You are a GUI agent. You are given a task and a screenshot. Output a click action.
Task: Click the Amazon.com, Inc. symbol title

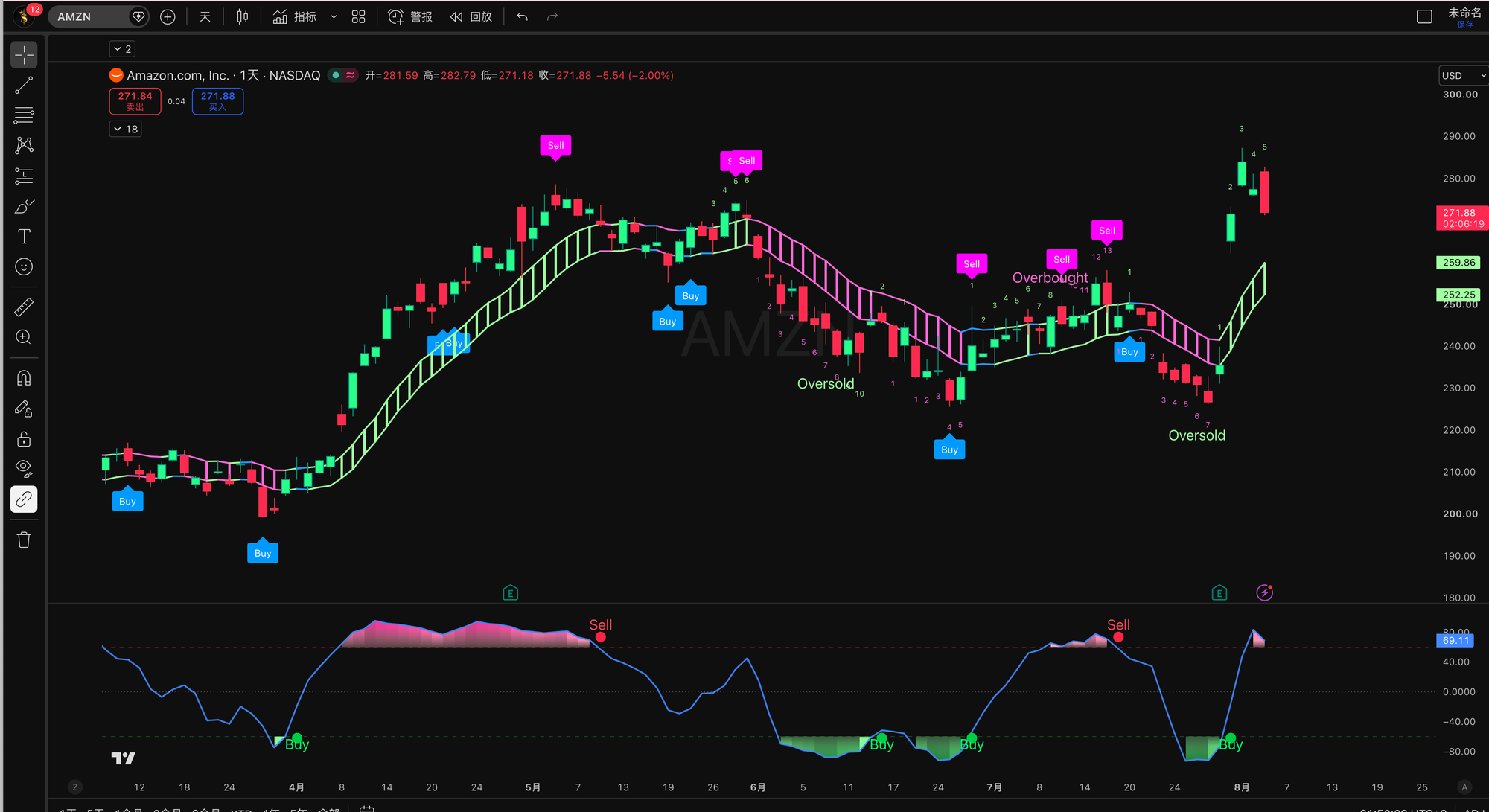coord(178,75)
